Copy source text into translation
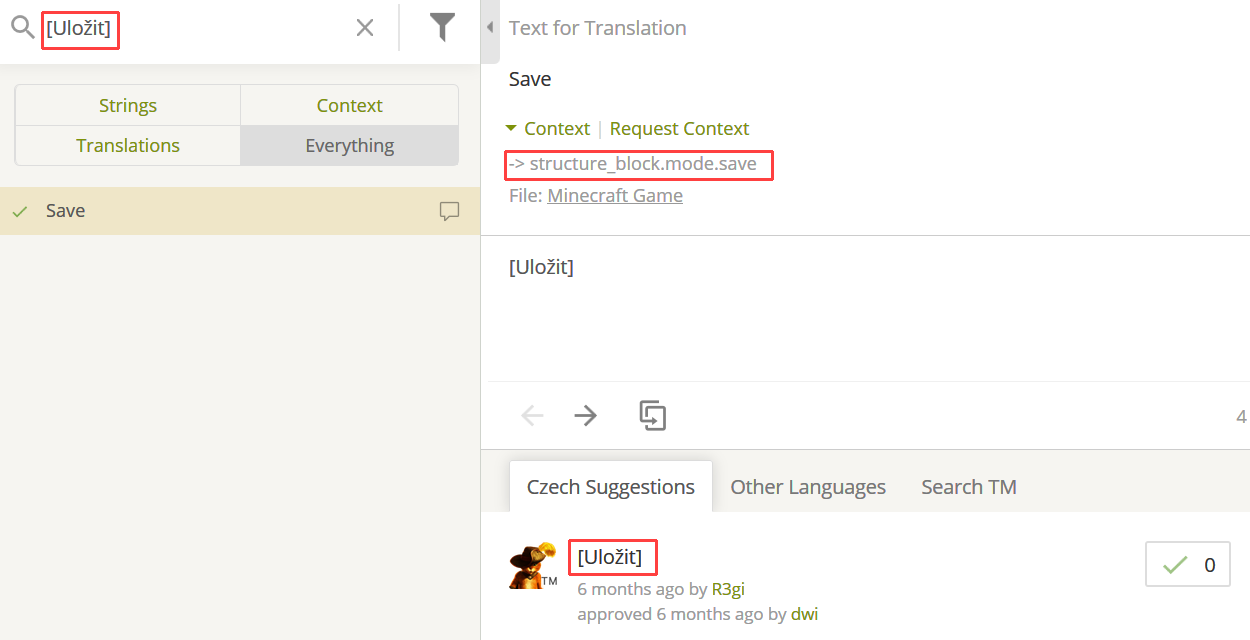The width and height of the screenshot is (1250, 640). [x=653, y=415]
